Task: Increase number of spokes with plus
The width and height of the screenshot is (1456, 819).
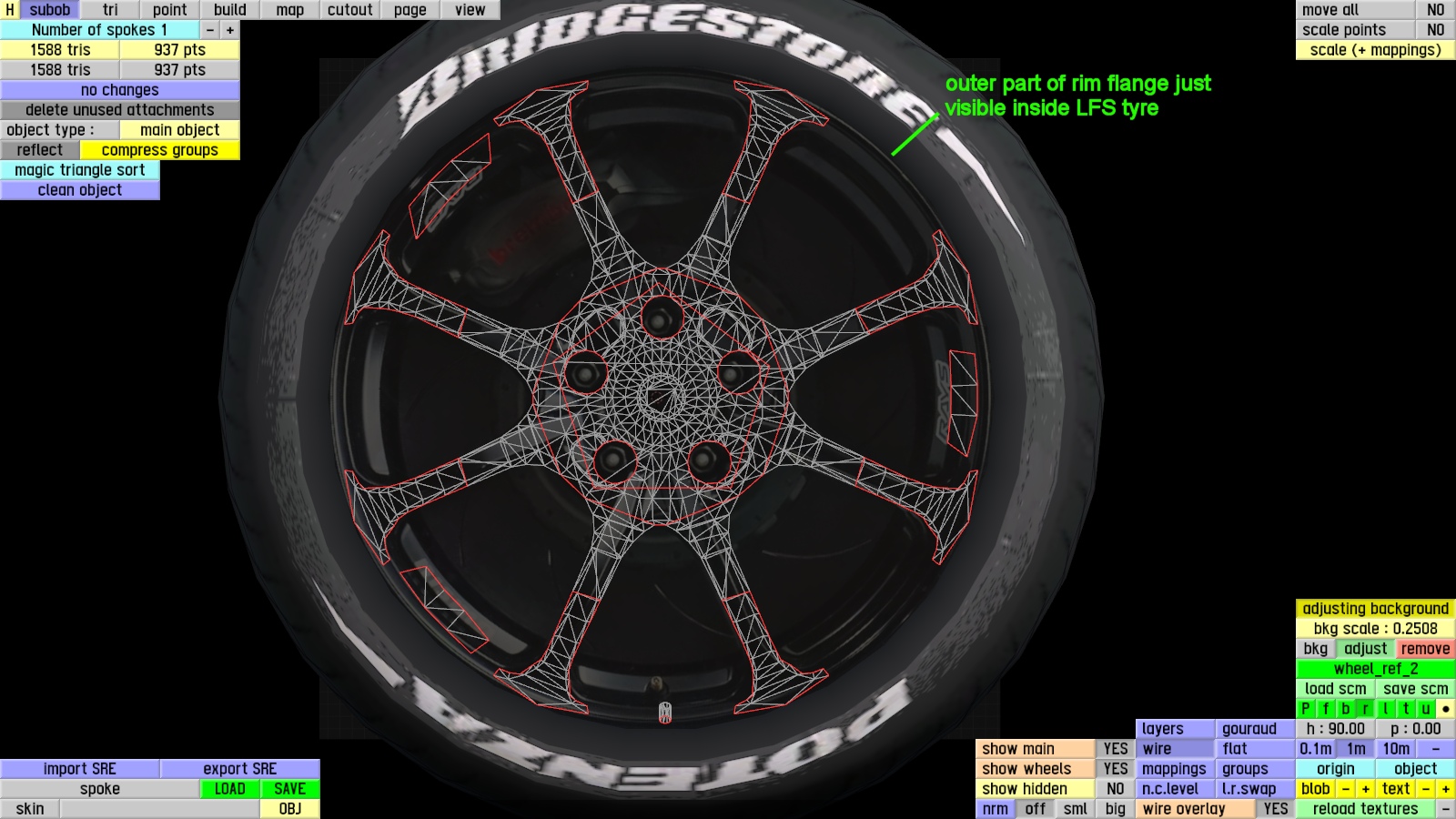Action: pyautogui.click(x=230, y=30)
